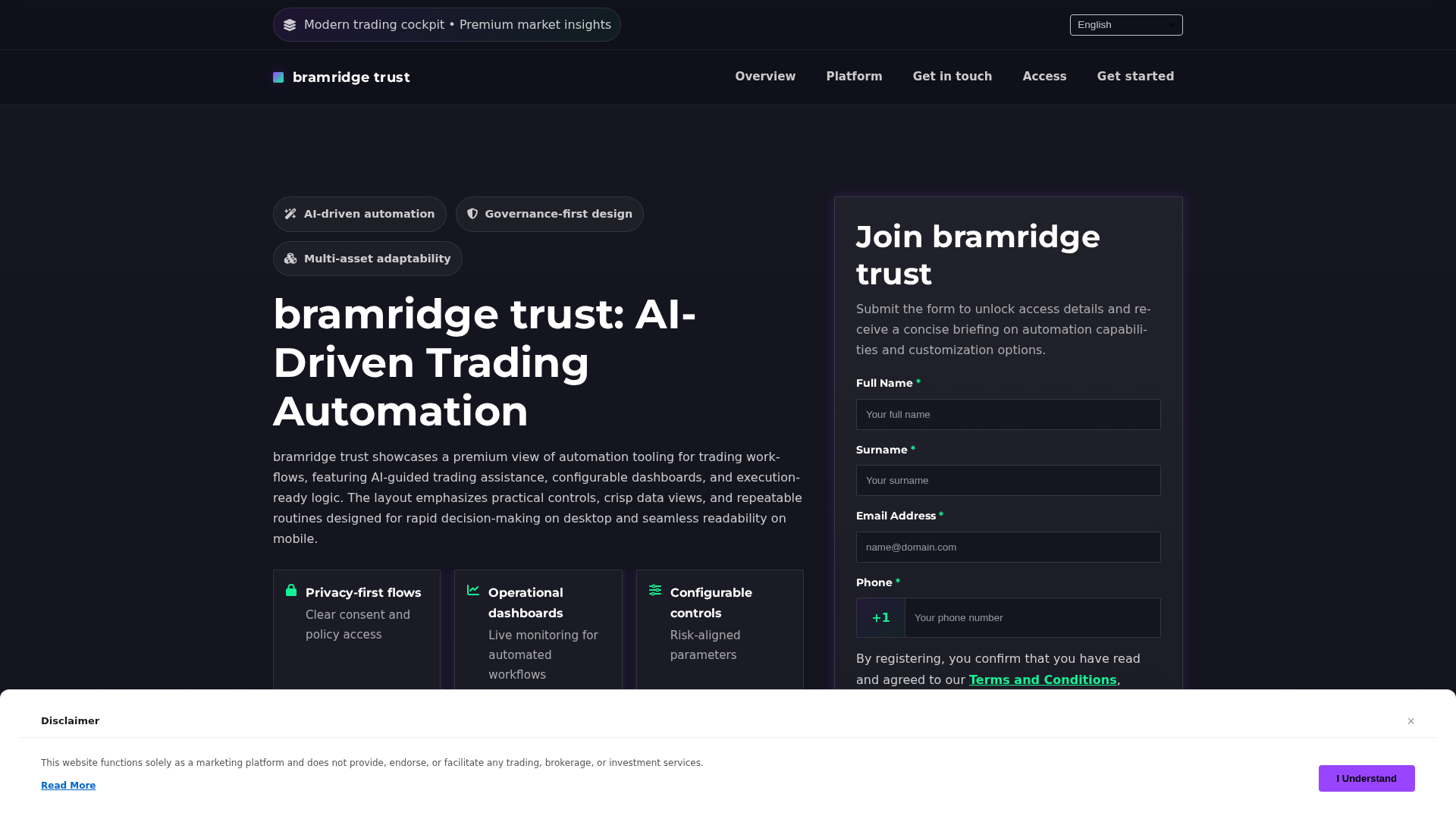This screenshot has height=819, width=1456.
Task: Click the I Understand button
Action: point(1367,779)
